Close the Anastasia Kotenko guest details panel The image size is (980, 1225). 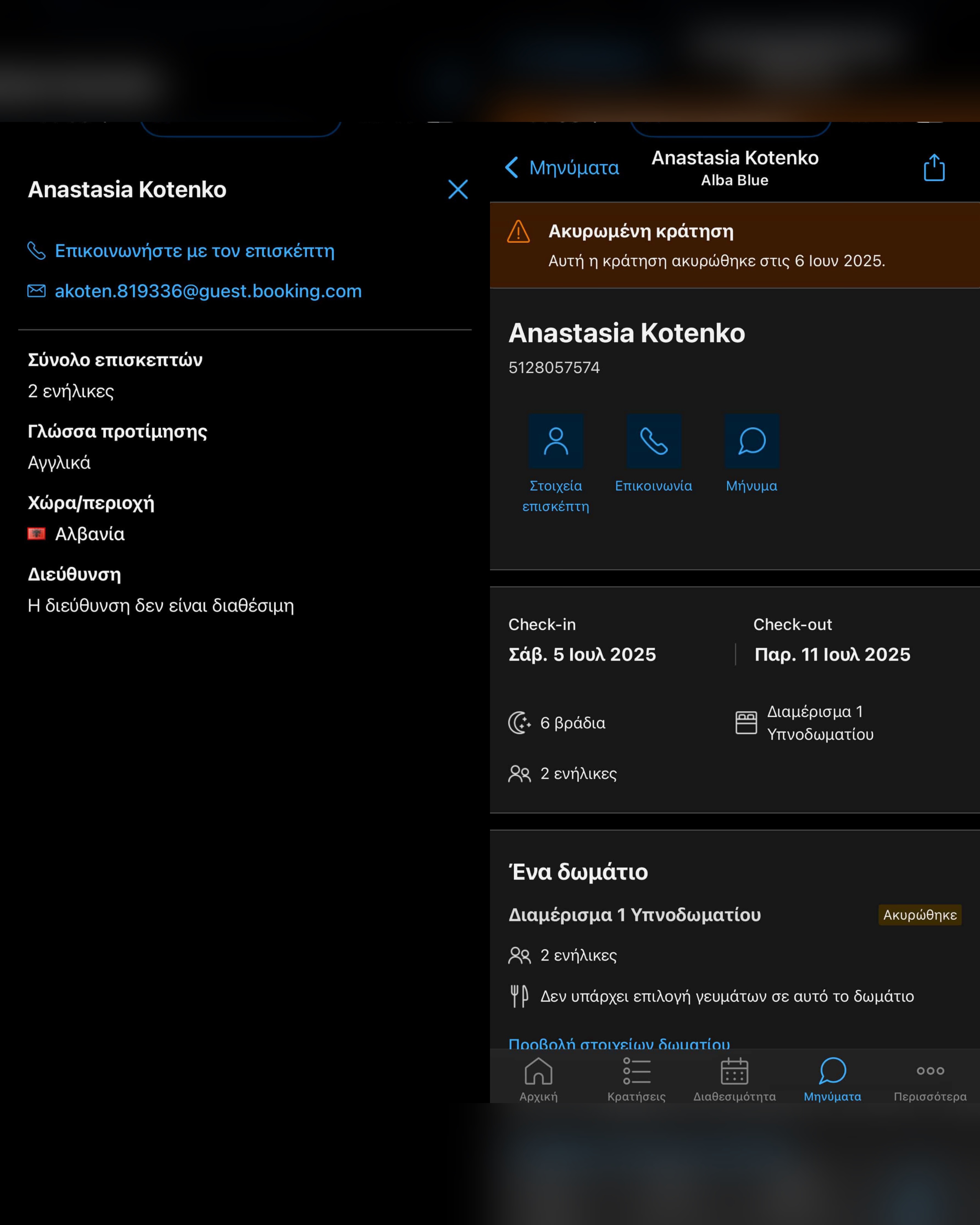click(458, 189)
